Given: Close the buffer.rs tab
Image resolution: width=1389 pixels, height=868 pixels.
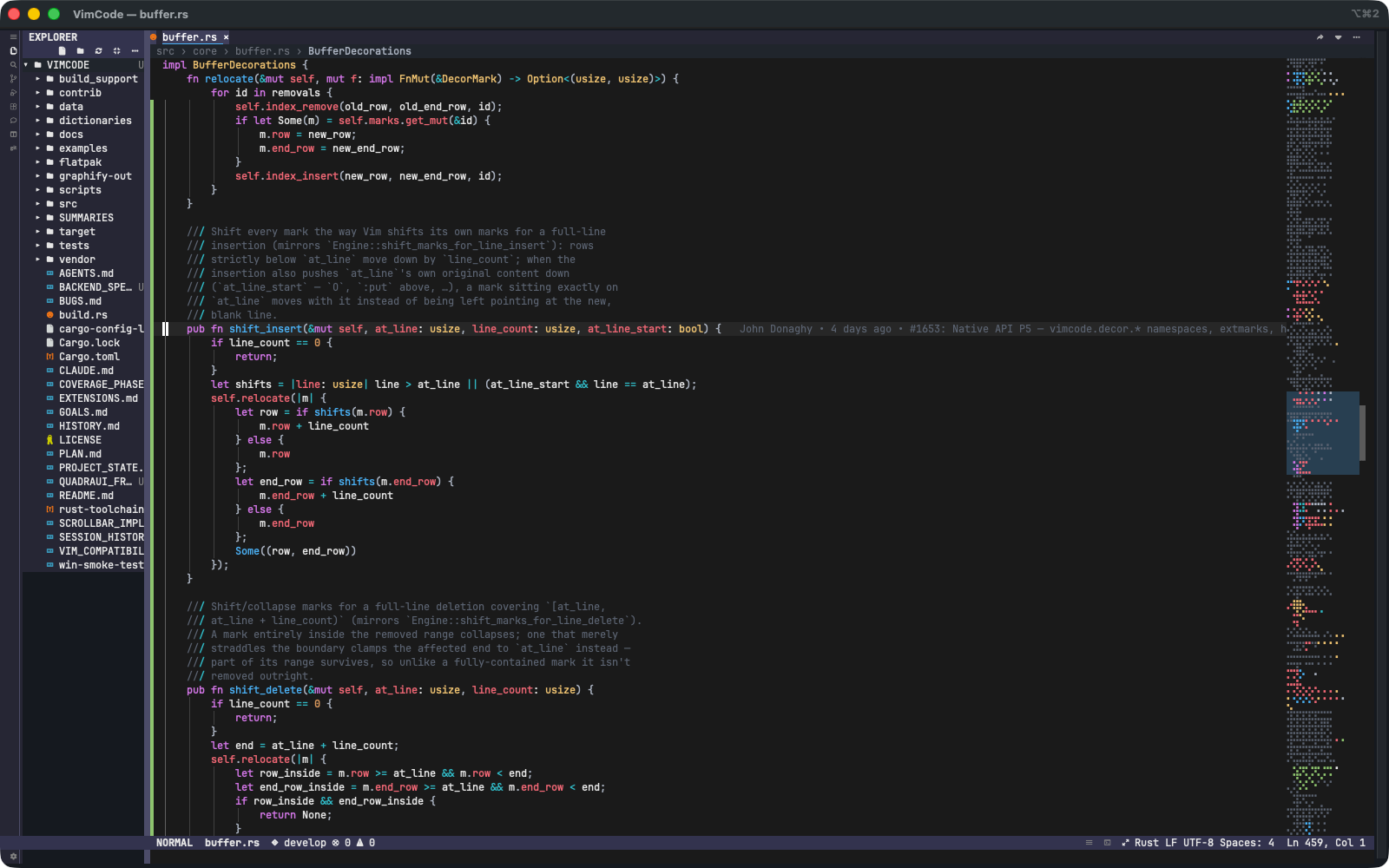Looking at the screenshot, I should 226,37.
